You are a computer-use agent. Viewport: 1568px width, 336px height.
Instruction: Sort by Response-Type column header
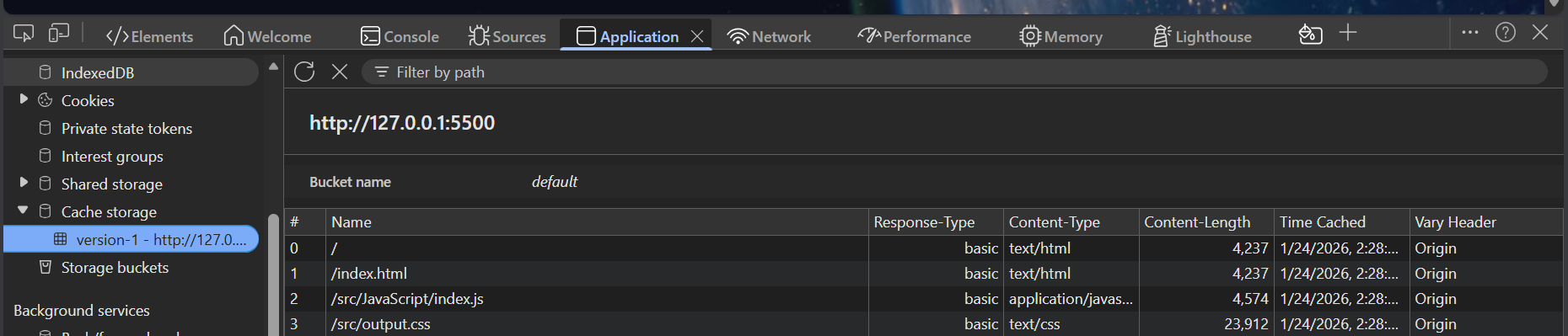(x=936, y=221)
